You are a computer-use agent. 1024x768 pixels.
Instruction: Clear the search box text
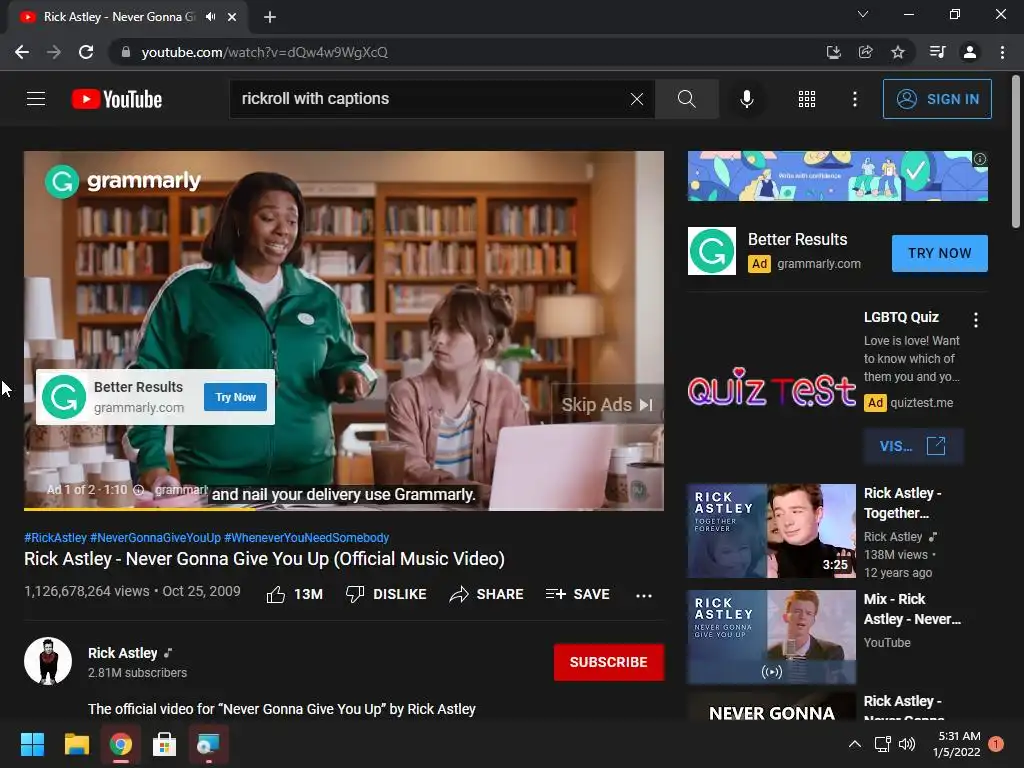click(637, 99)
